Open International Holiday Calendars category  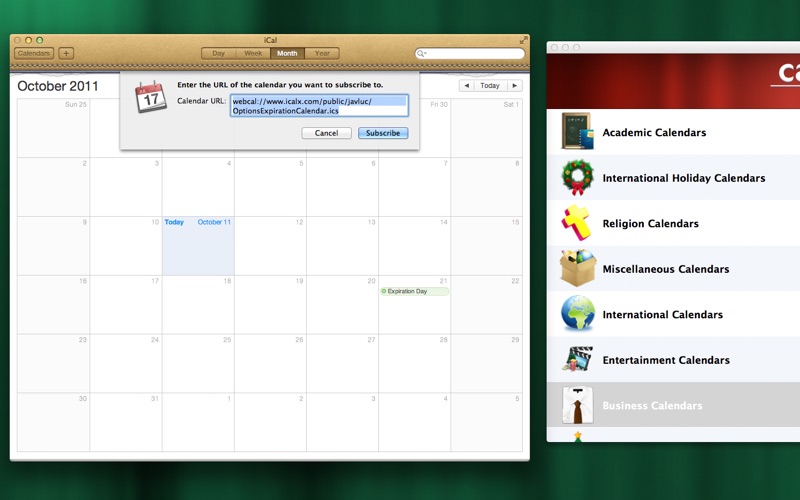[x=673, y=178]
